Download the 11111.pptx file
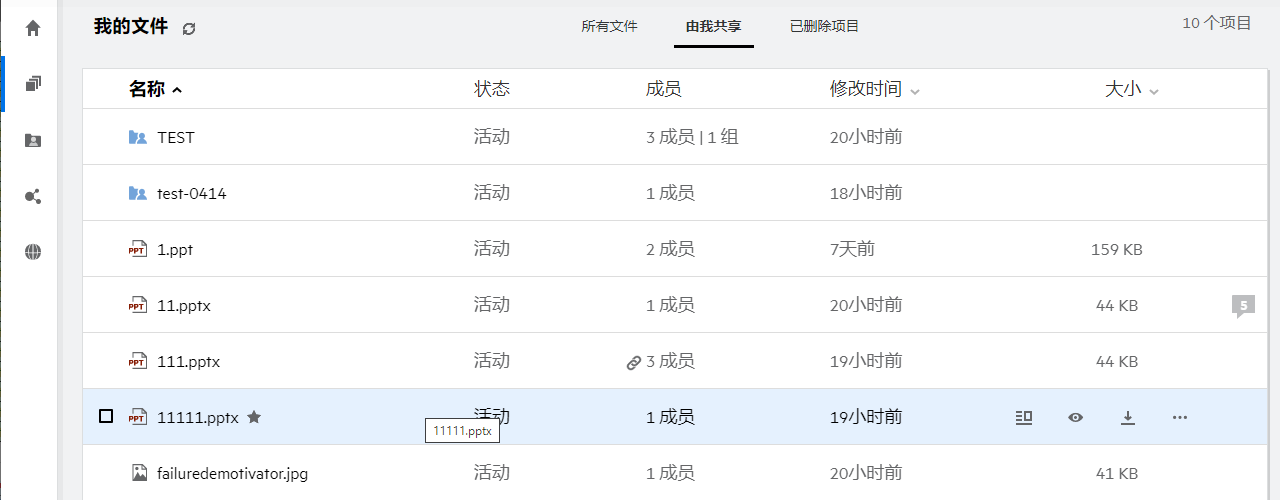 (x=1127, y=417)
